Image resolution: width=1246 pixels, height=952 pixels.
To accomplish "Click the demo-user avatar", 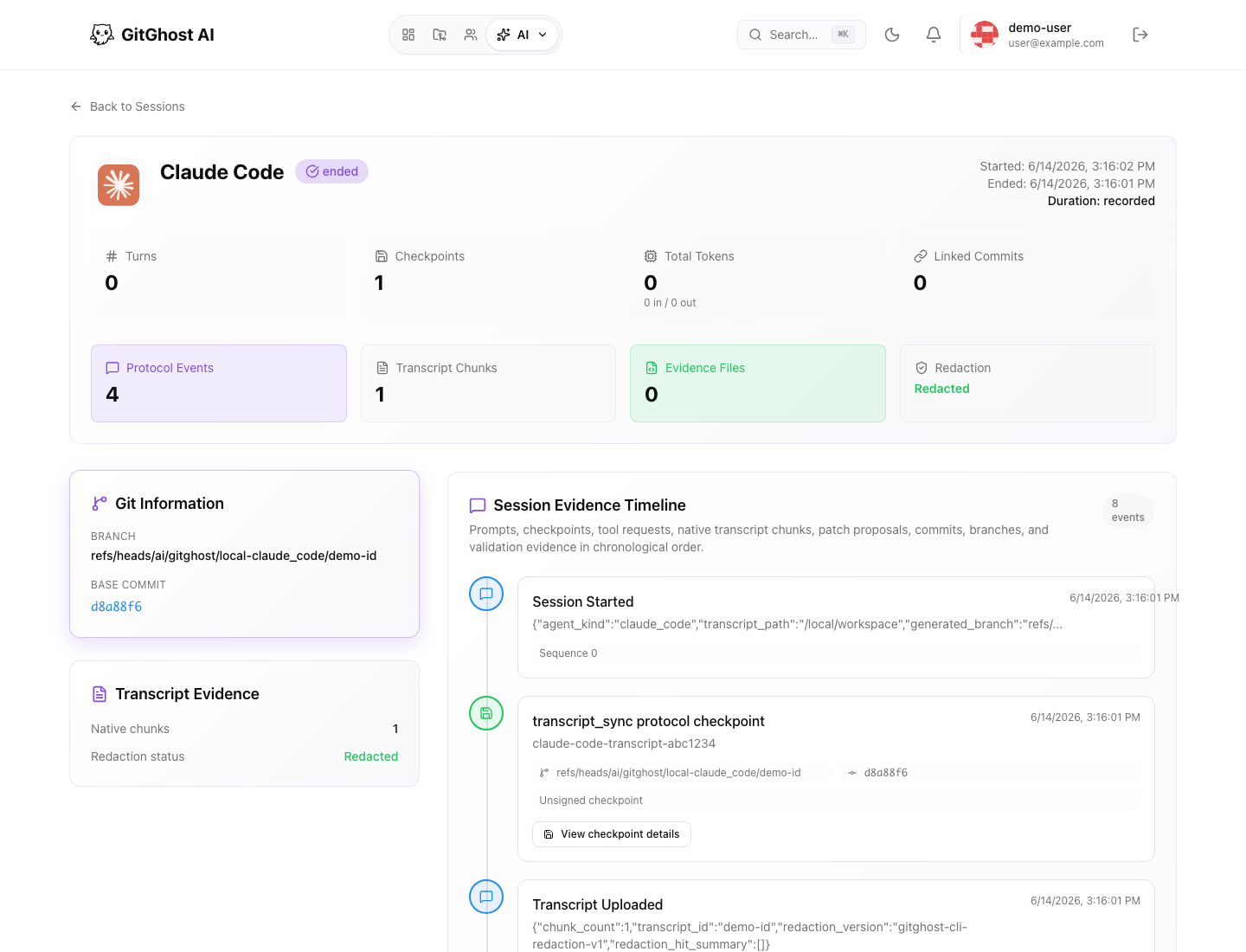I will [985, 35].
